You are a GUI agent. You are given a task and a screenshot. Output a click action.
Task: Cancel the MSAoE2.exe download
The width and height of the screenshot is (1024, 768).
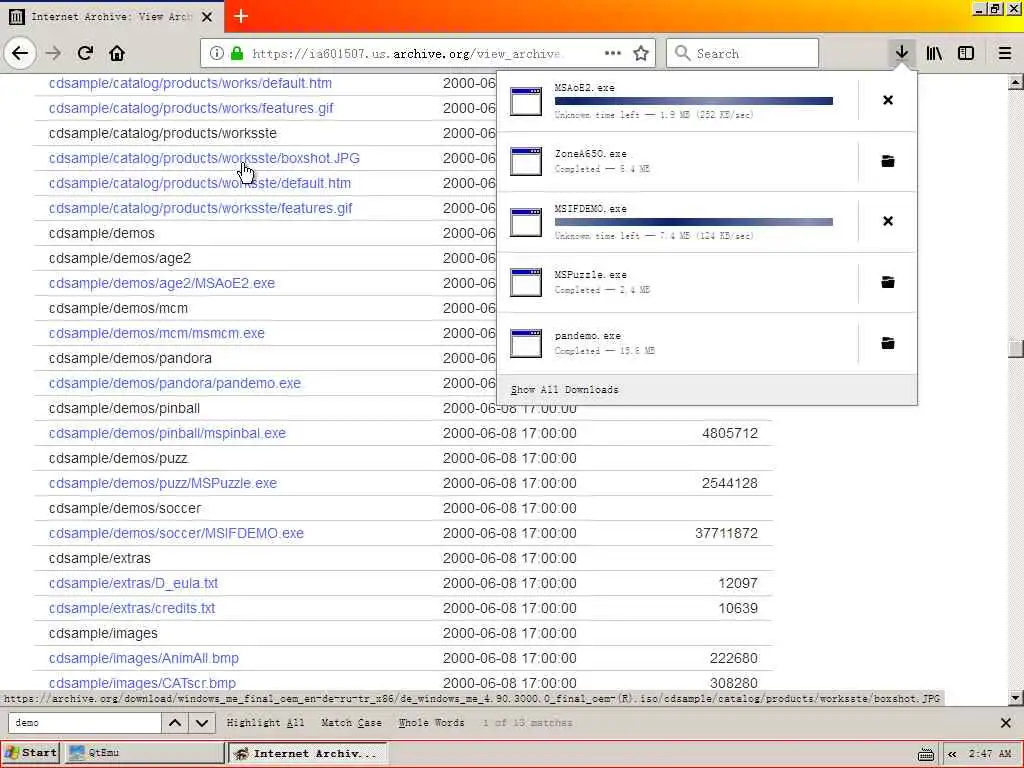point(888,100)
